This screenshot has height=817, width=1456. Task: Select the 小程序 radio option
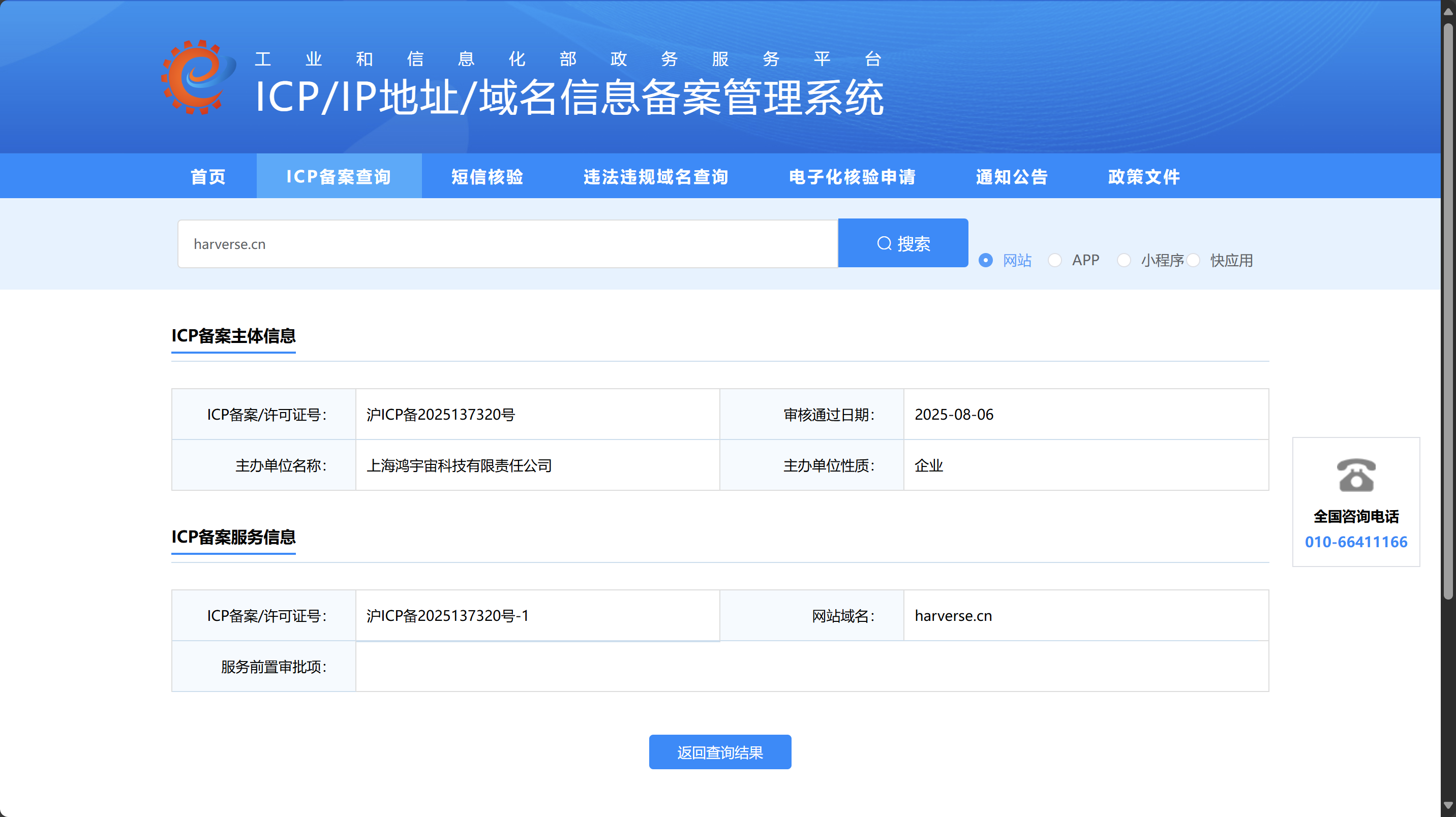[1124, 261]
